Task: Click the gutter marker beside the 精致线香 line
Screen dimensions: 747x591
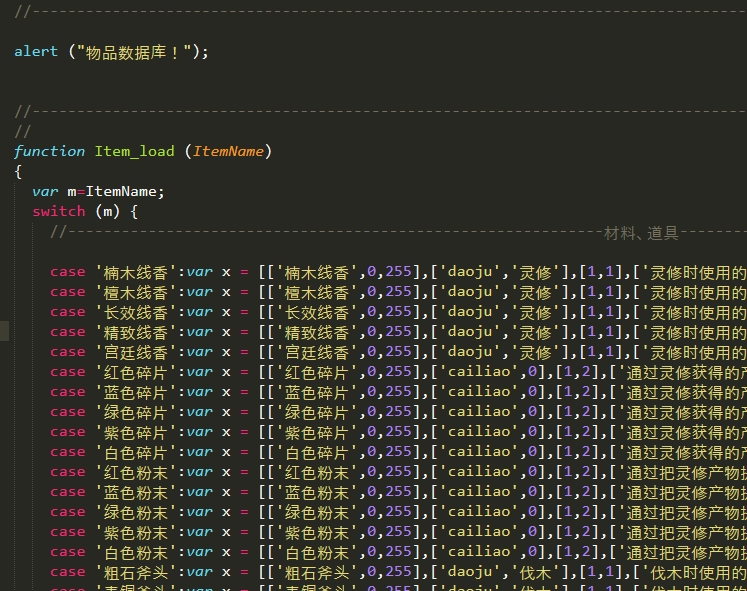Action: click(x=4, y=331)
